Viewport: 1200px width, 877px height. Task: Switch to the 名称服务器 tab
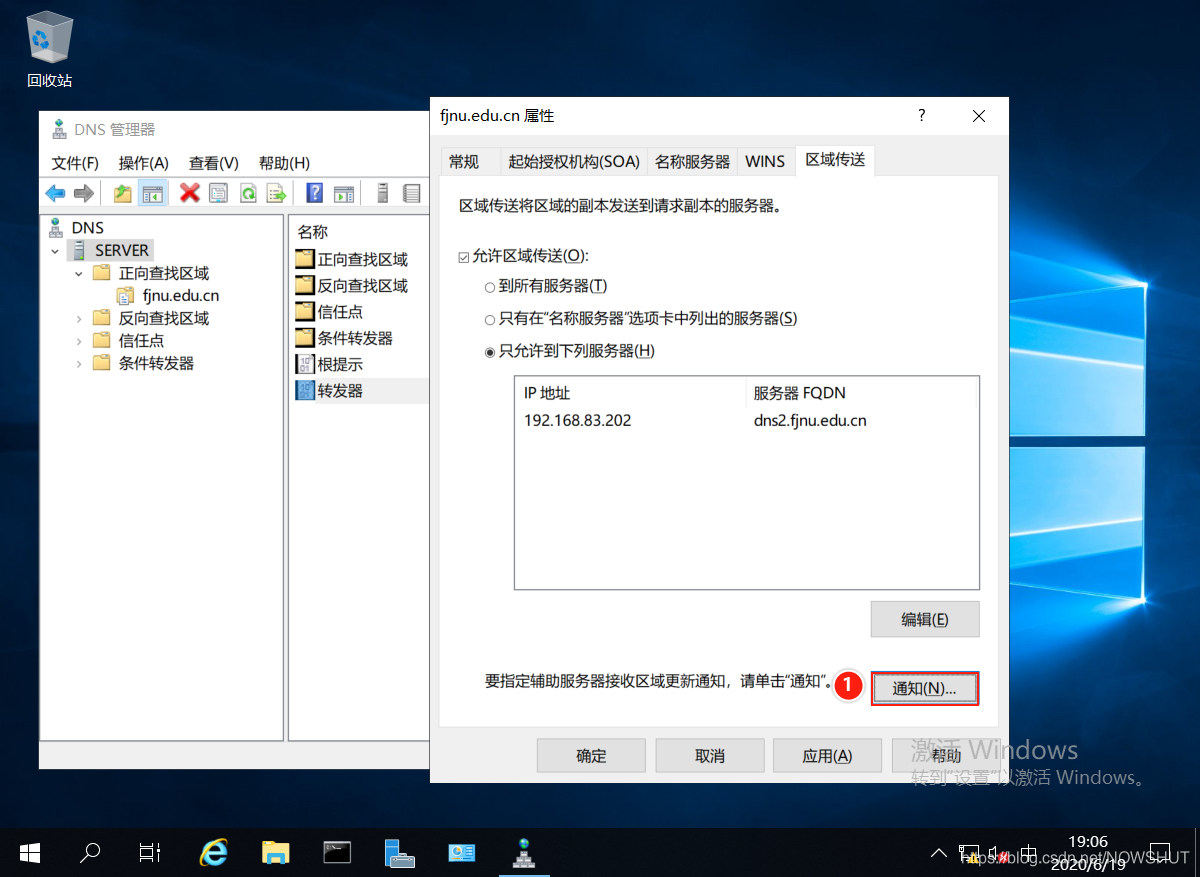click(692, 162)
